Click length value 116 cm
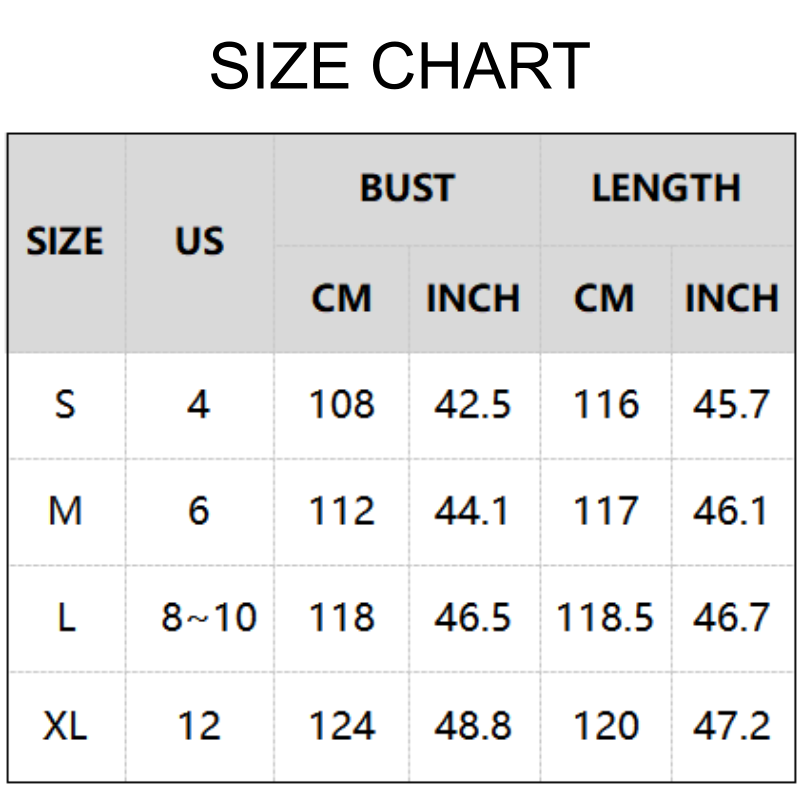This screenshot has height=800, width=800. [x=605, y=405]
